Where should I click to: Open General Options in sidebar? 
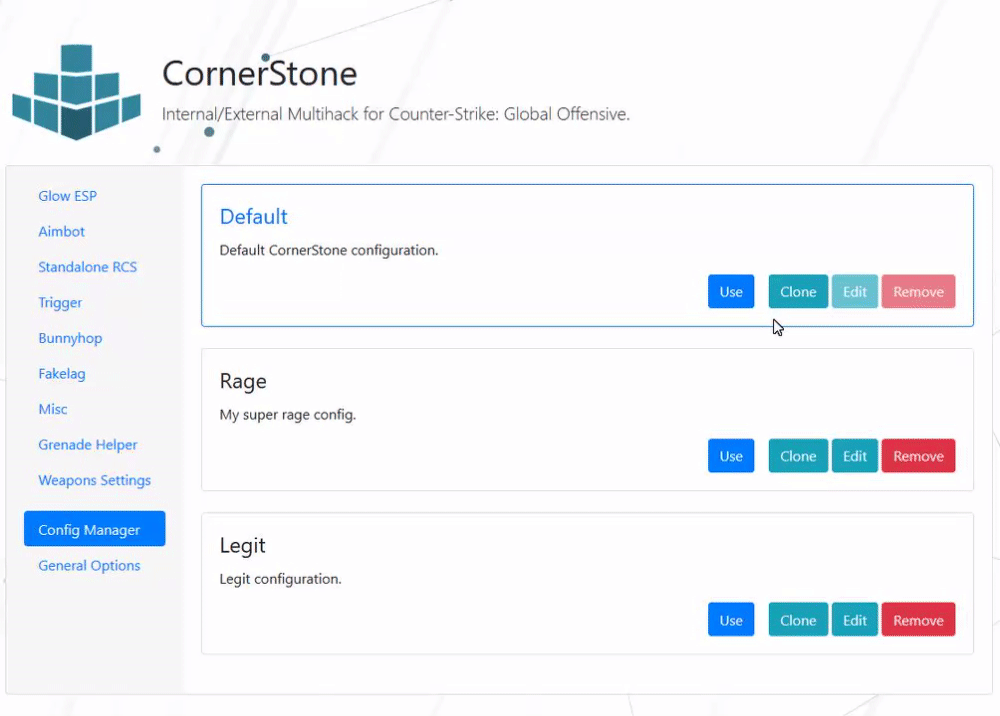tap(89, 566)
